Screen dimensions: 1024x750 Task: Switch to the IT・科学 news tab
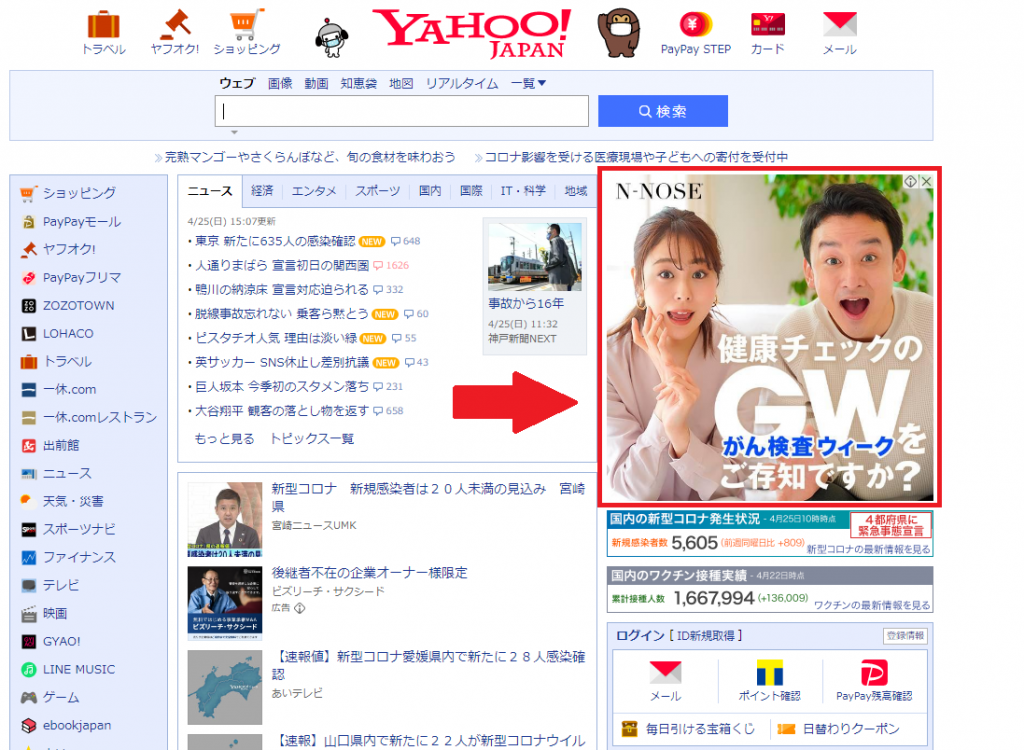[523, 191]
